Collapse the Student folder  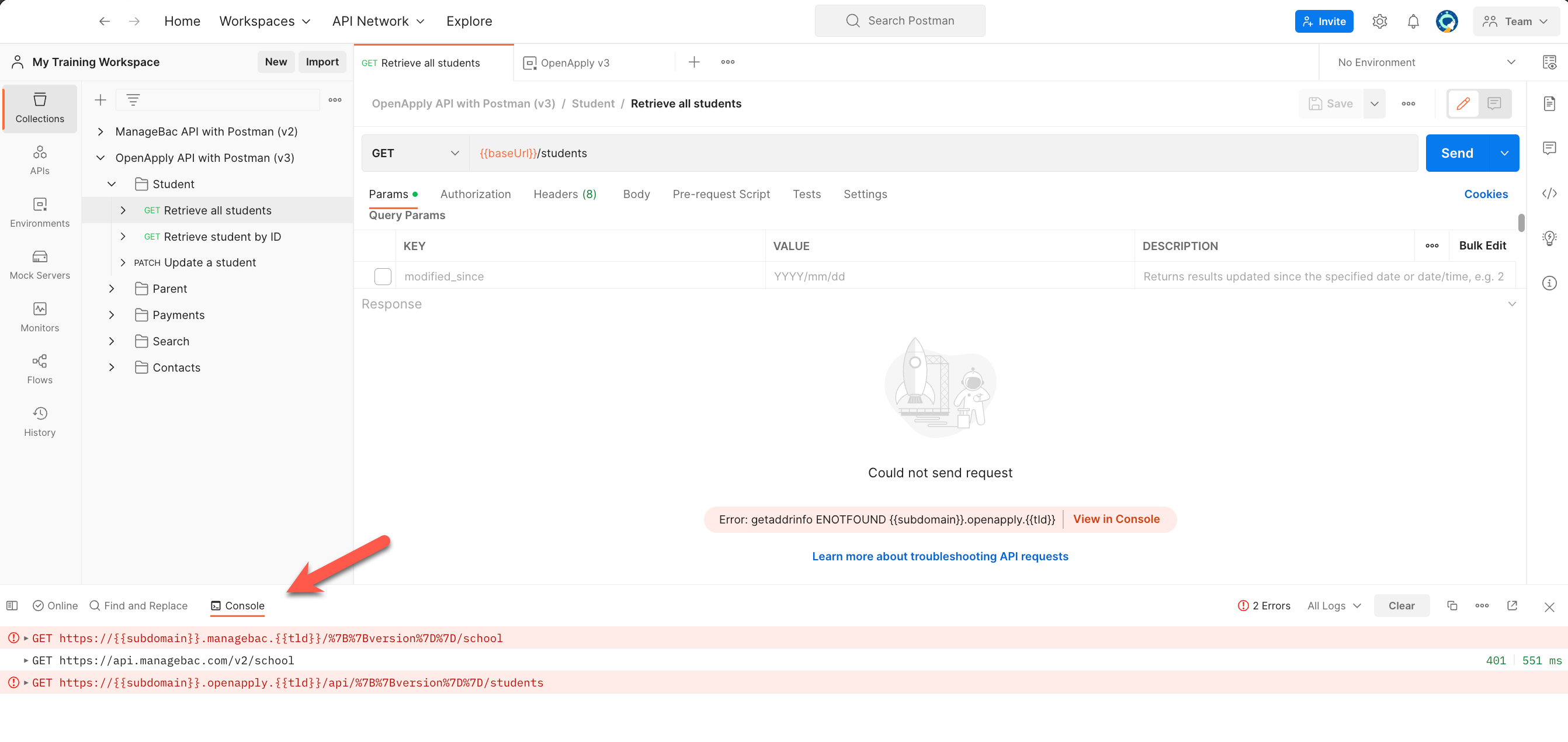click(112, 184)
